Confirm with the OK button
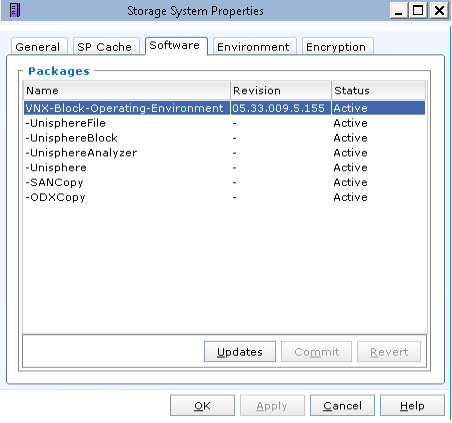452x423 pixels. [x=202, y=405]
